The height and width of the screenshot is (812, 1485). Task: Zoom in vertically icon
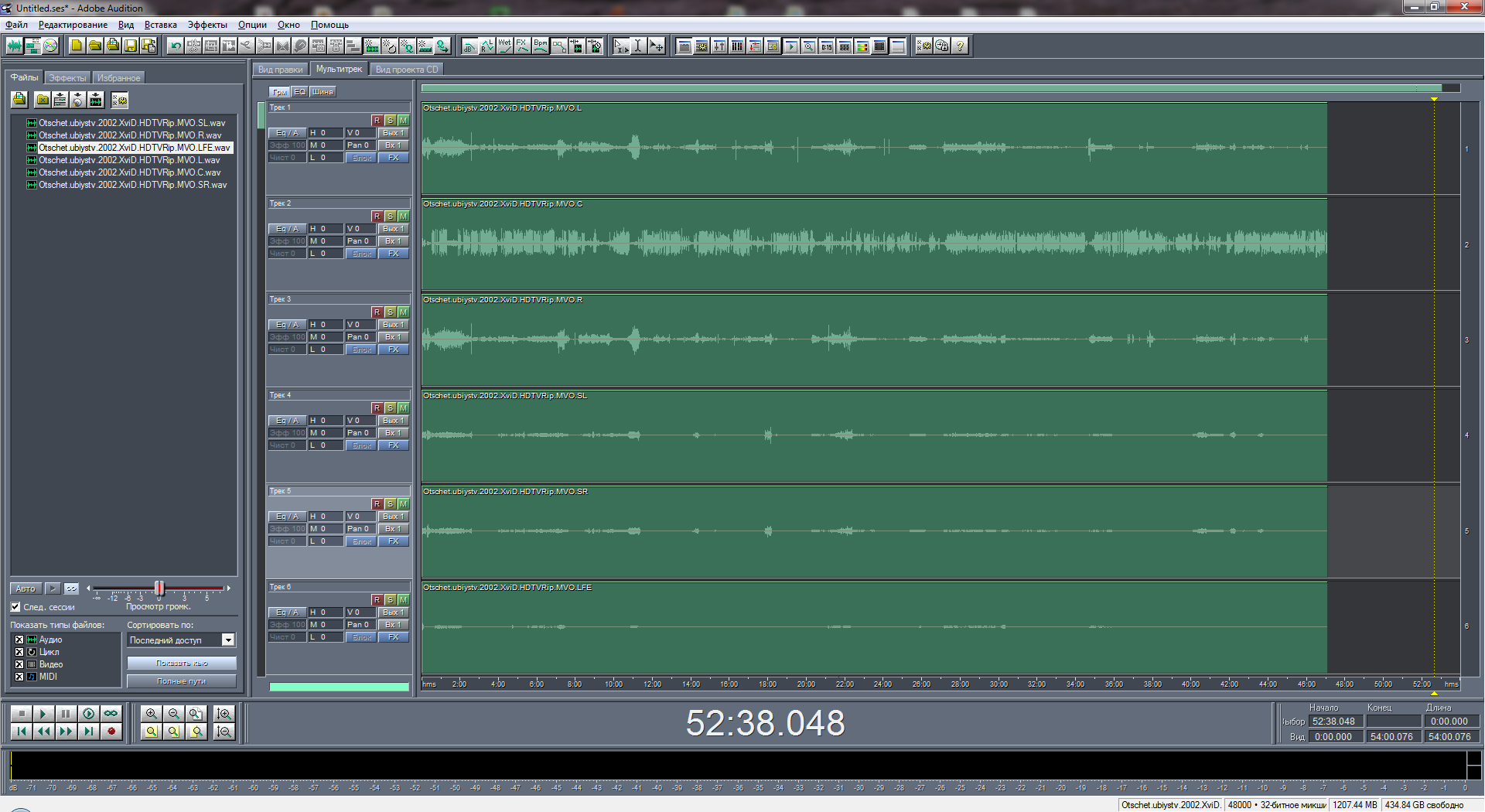224,714
